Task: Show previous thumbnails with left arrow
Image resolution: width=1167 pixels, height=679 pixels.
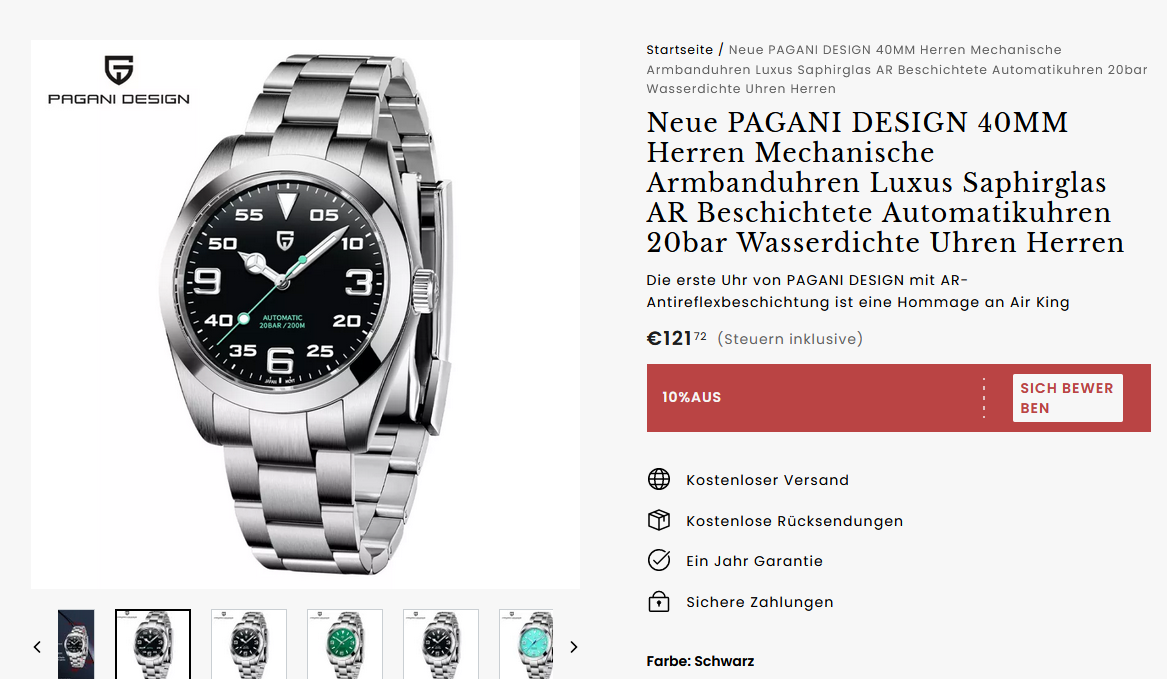Action: [37, 647]
